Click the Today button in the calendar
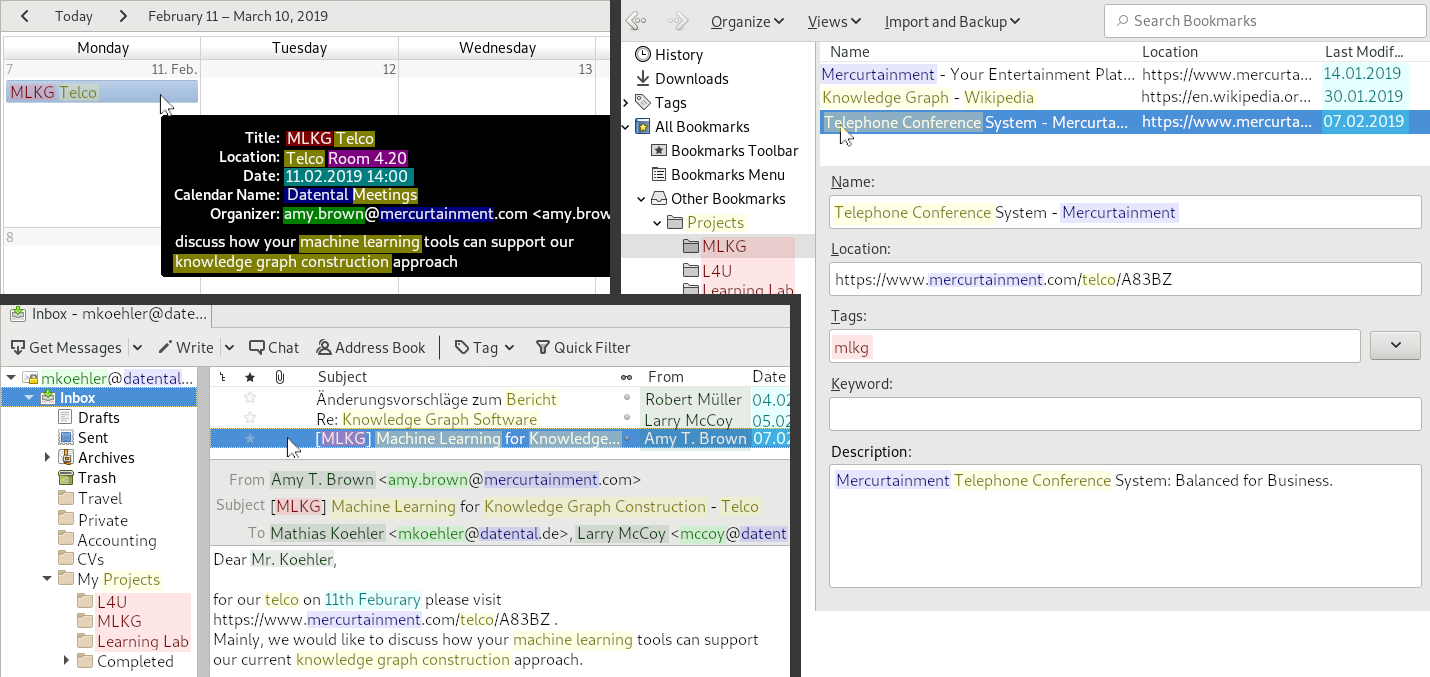The image size is (1430, 677). point(74,16)
